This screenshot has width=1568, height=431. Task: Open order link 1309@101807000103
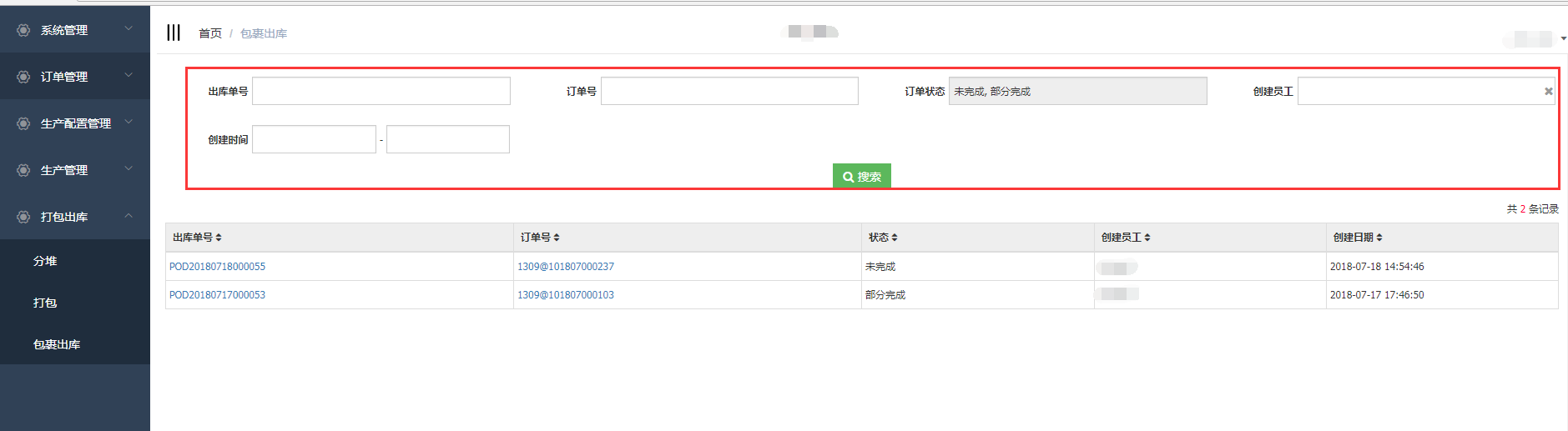click(x=565, y=295)
